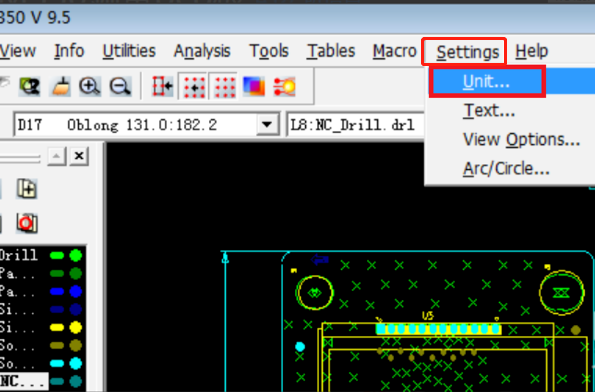Click Drill layer bright green draw swatch
The image size is (596, 392).
click(x=57, y=256)
